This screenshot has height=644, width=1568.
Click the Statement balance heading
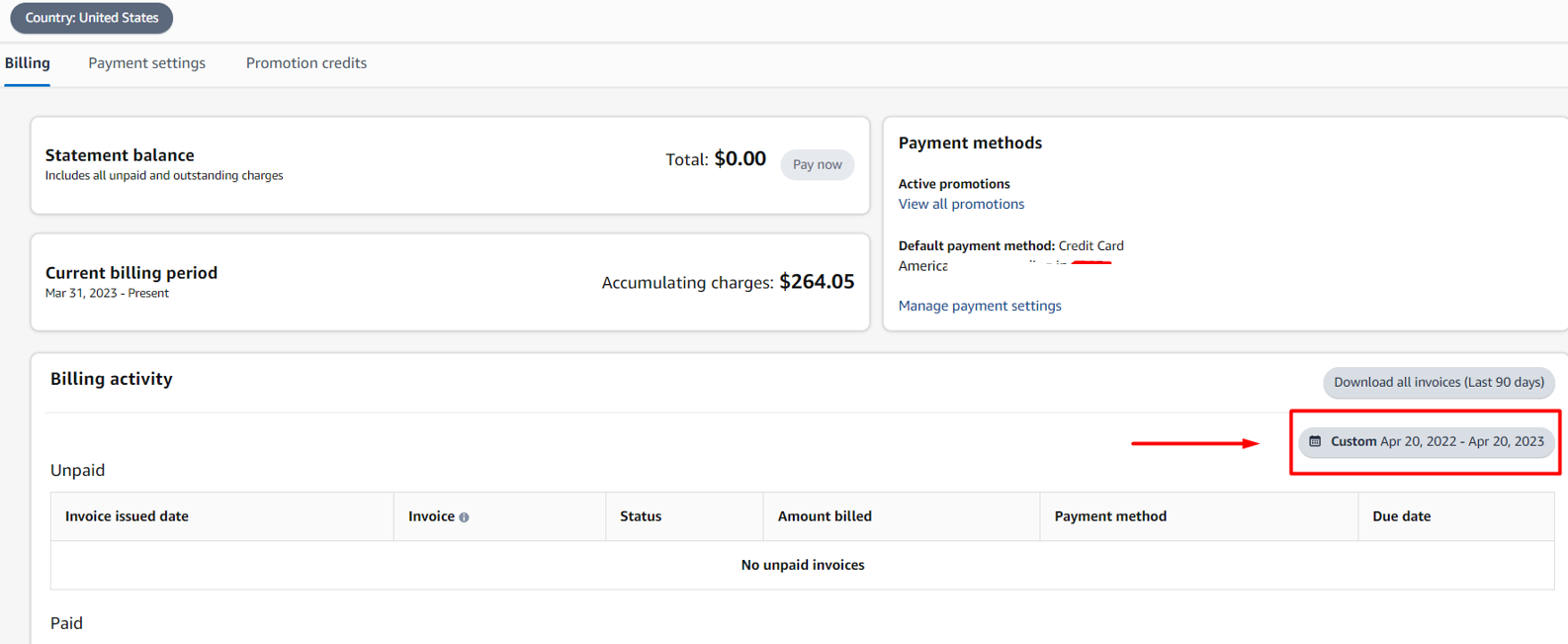click(x=120, y=155)
